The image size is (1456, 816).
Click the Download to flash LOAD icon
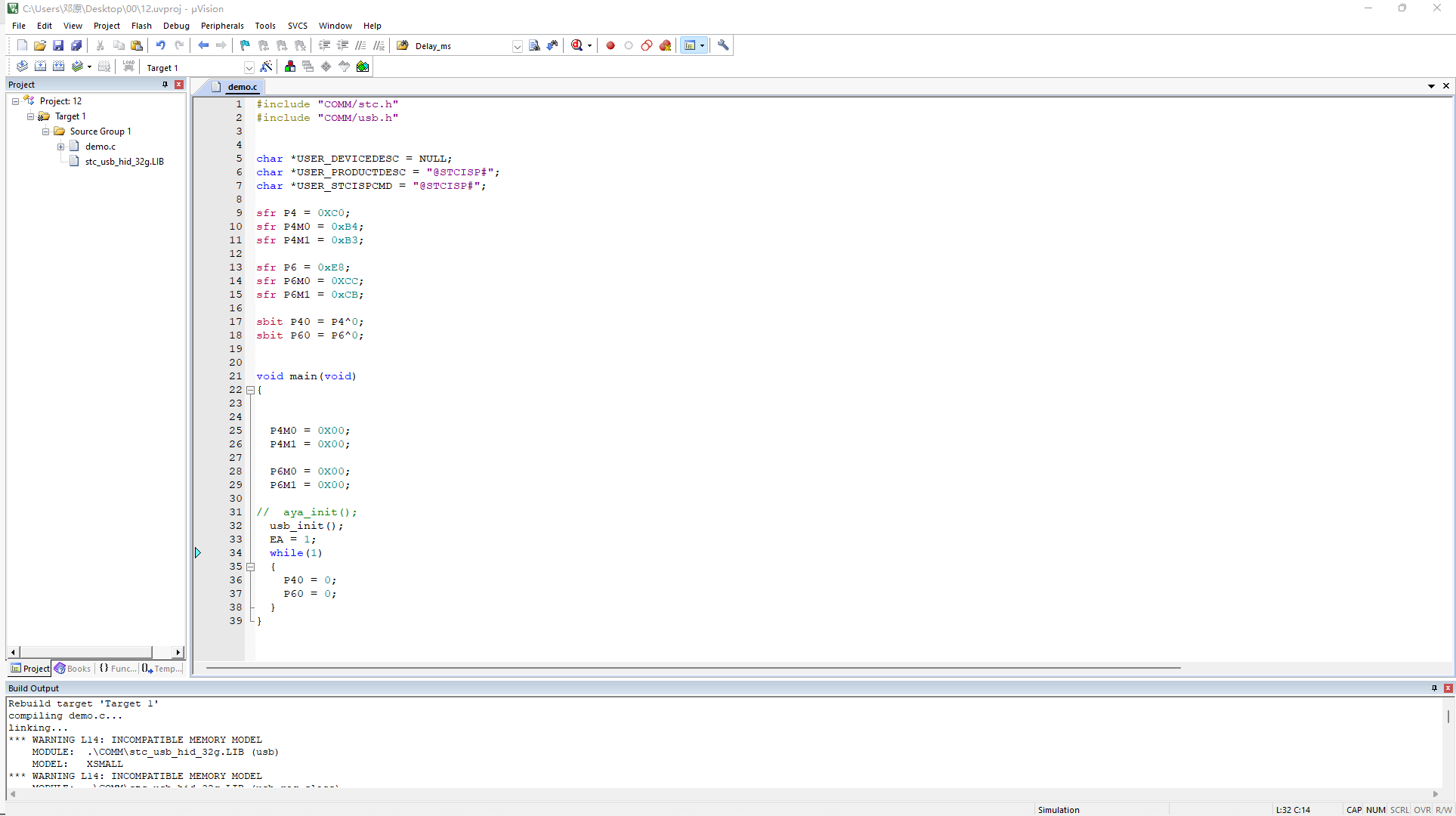[128, 67]
